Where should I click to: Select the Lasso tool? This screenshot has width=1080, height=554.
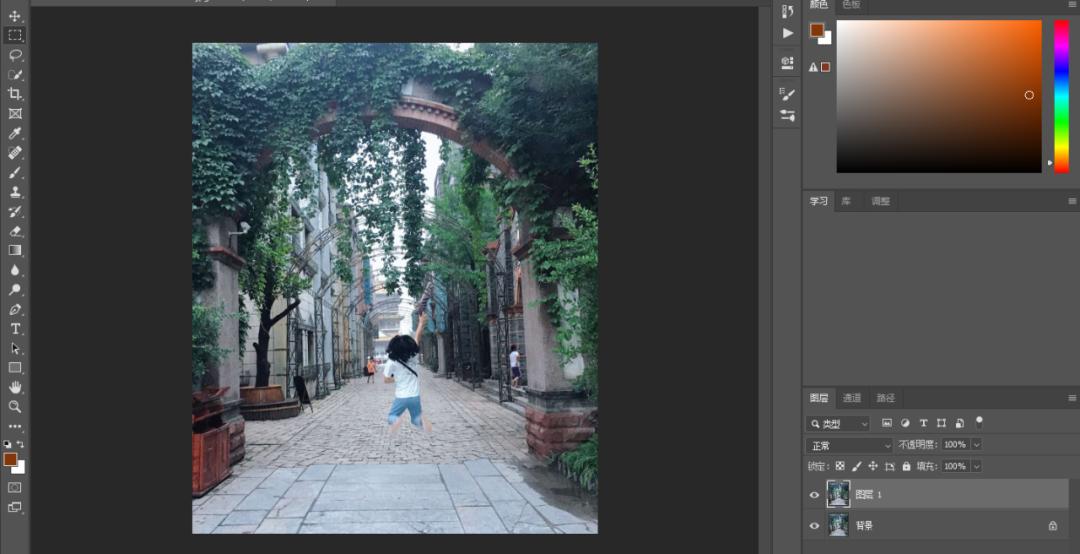click(x=15, y=55)
